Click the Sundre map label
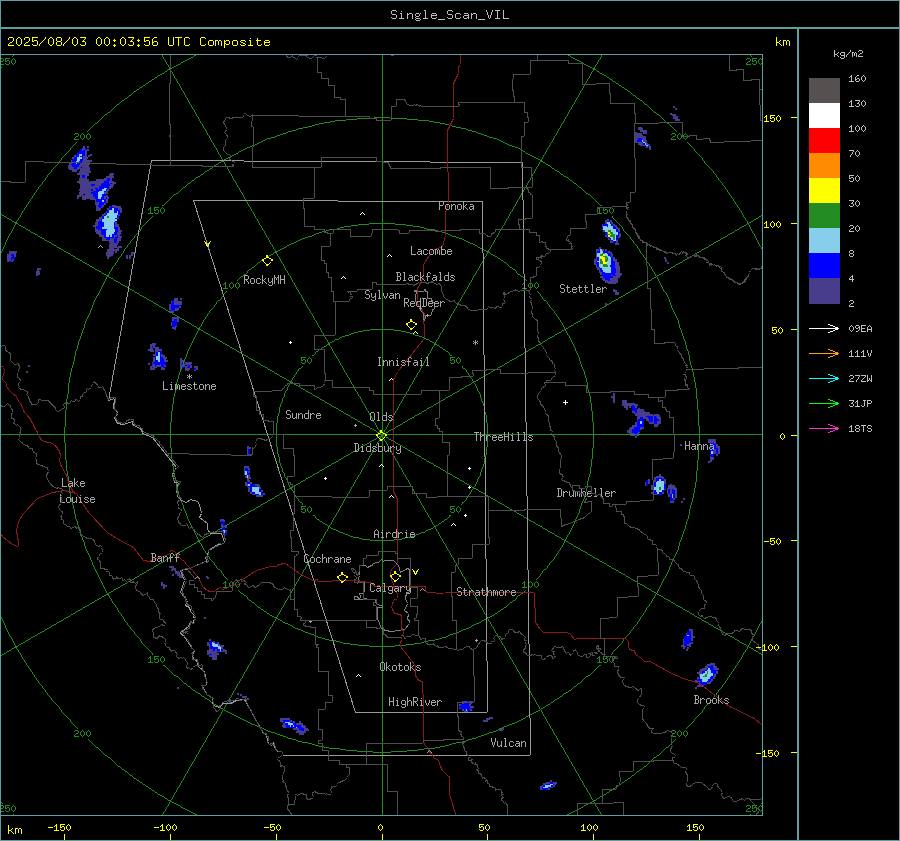Image resolution: width=900 pixels, height=841 pixels. (303, 415)
